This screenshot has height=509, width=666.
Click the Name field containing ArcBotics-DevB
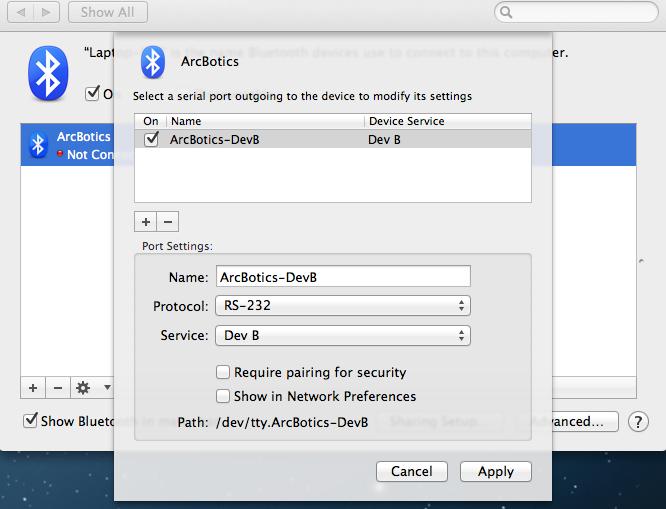(x=343, y=277)
